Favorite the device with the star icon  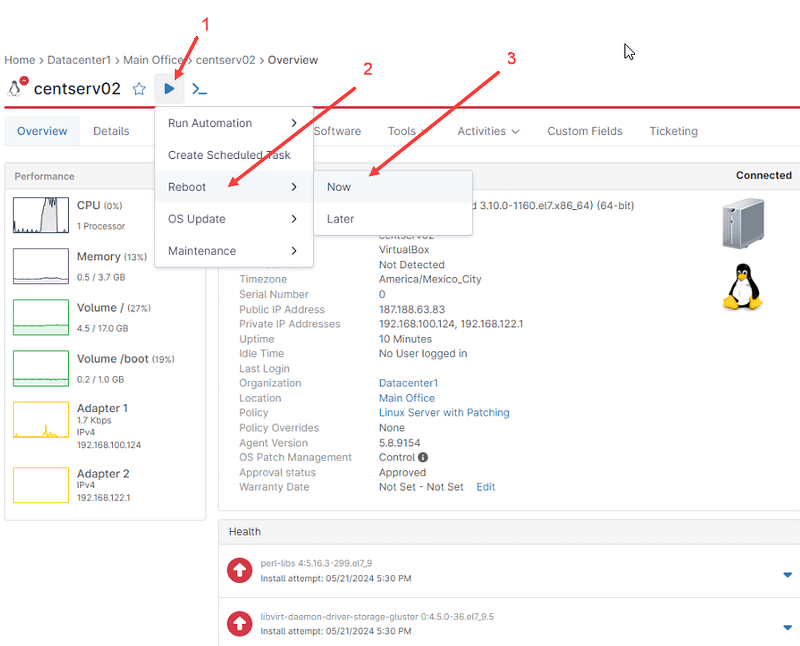(140, 89)
